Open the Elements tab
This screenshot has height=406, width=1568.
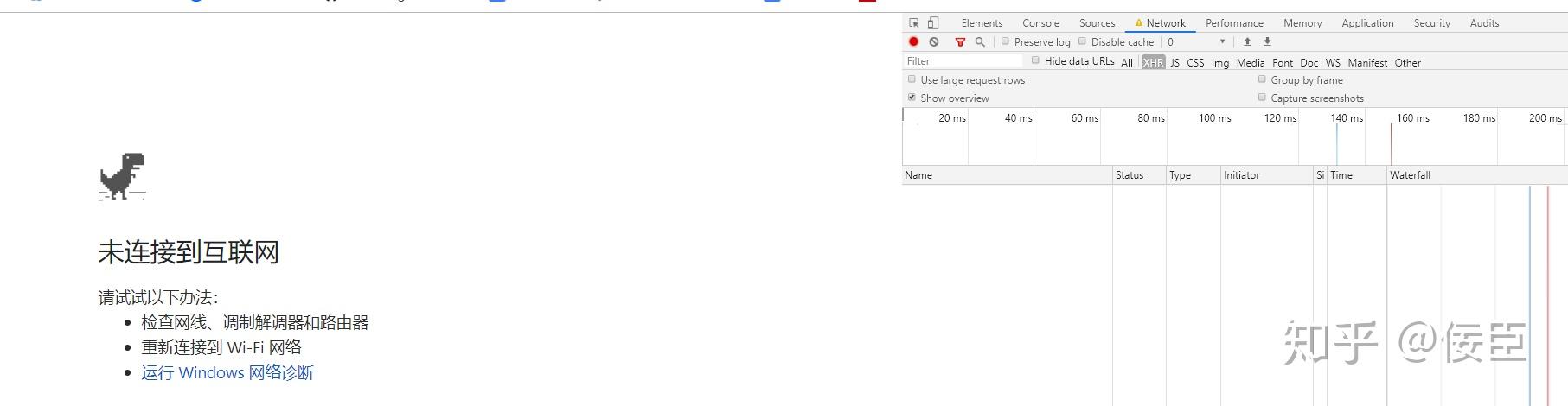(982, 23)
